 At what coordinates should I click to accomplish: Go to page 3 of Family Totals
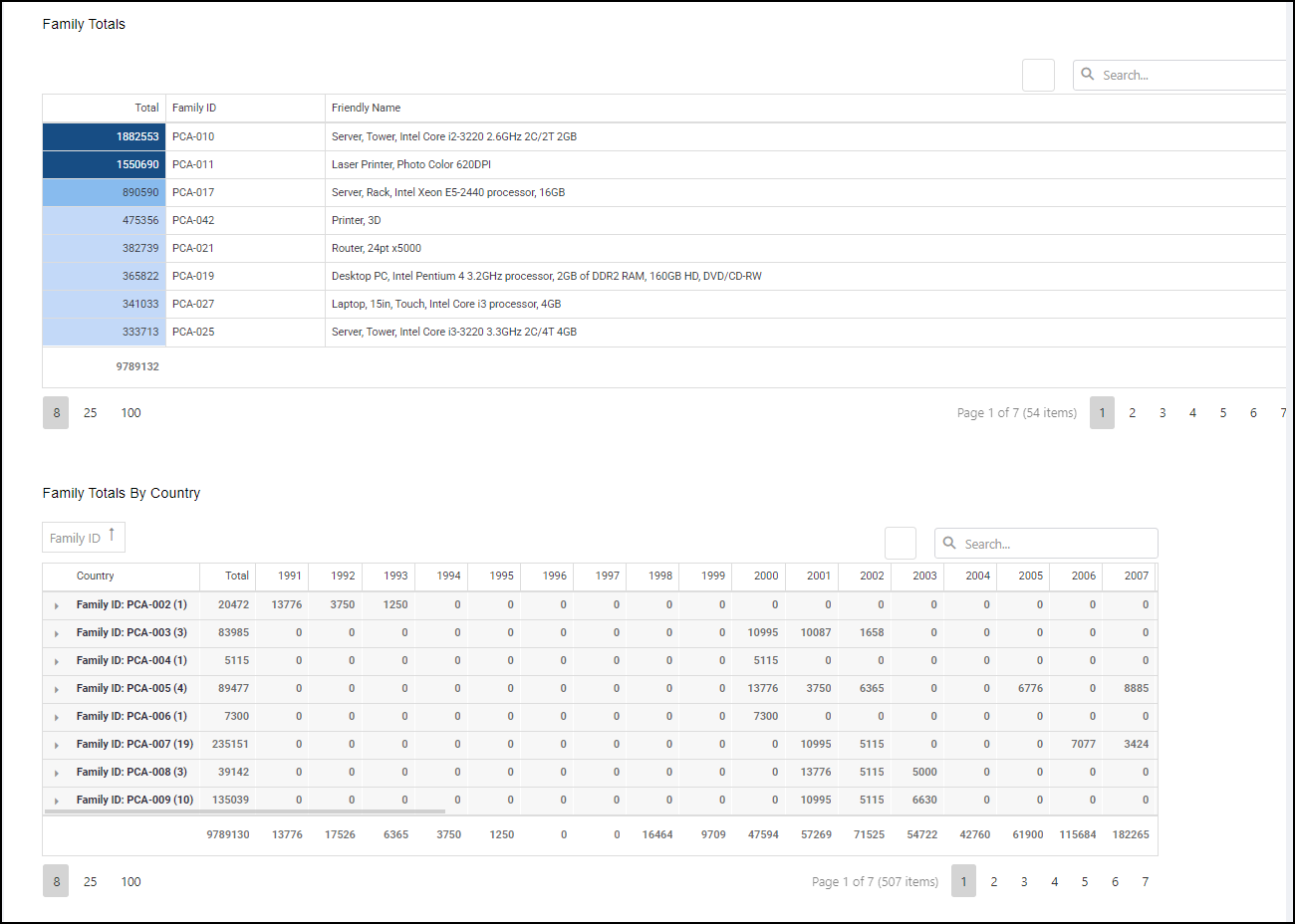[x=1163, y=413]
